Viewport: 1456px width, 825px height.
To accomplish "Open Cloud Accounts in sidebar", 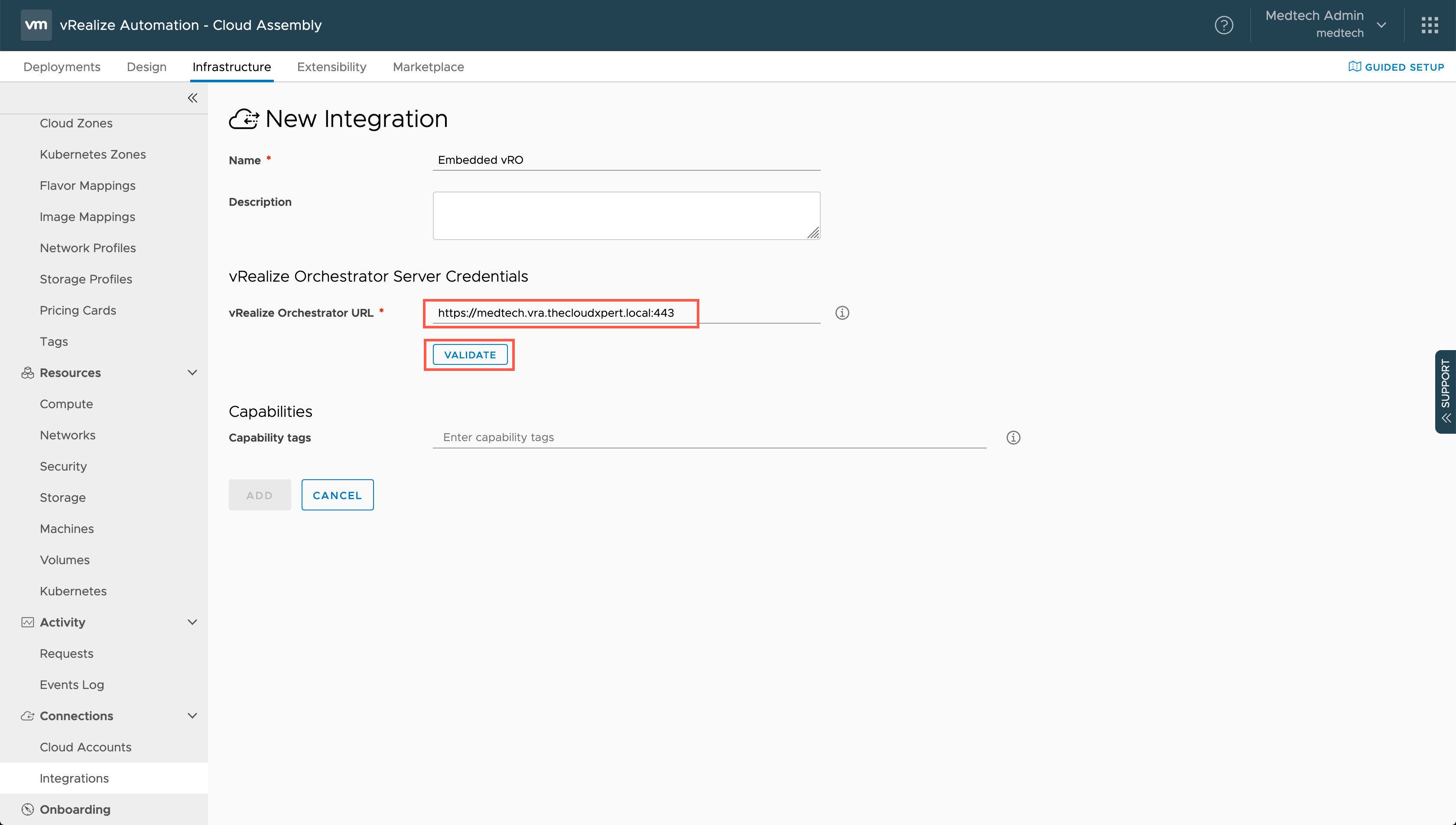I will pos(85,747).
